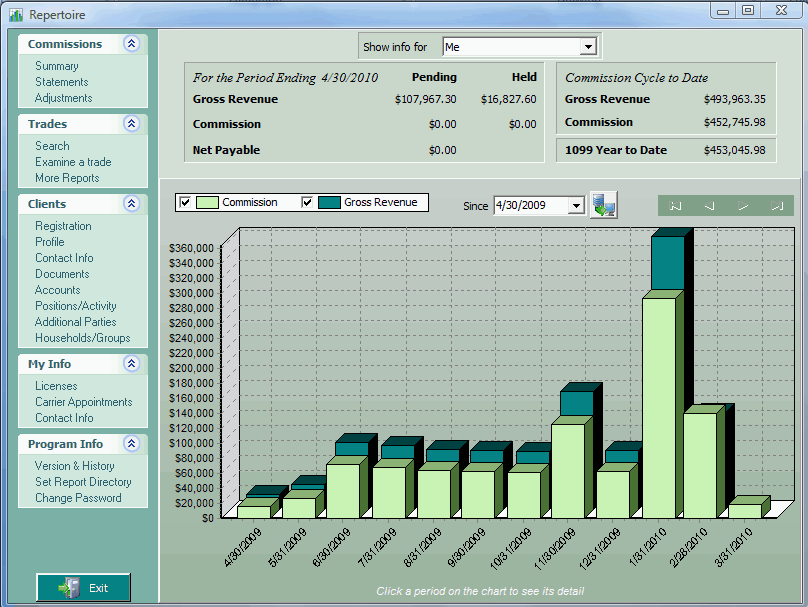The height and width of the screenshot is (607, 808).
Task: Select the 1/31/2010 commission bar
Action: tap(659, 408)
